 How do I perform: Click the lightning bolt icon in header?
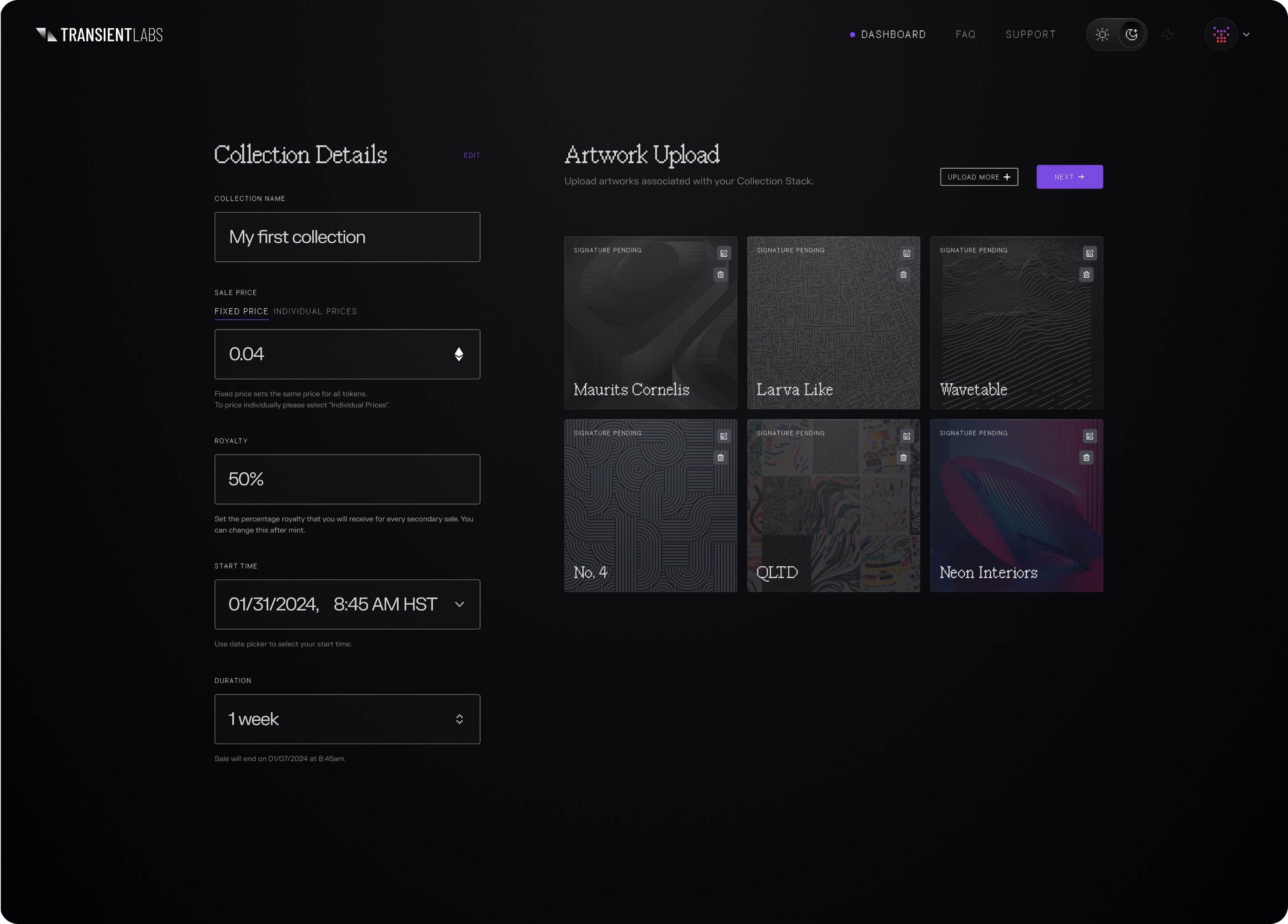click(1168, 35)
